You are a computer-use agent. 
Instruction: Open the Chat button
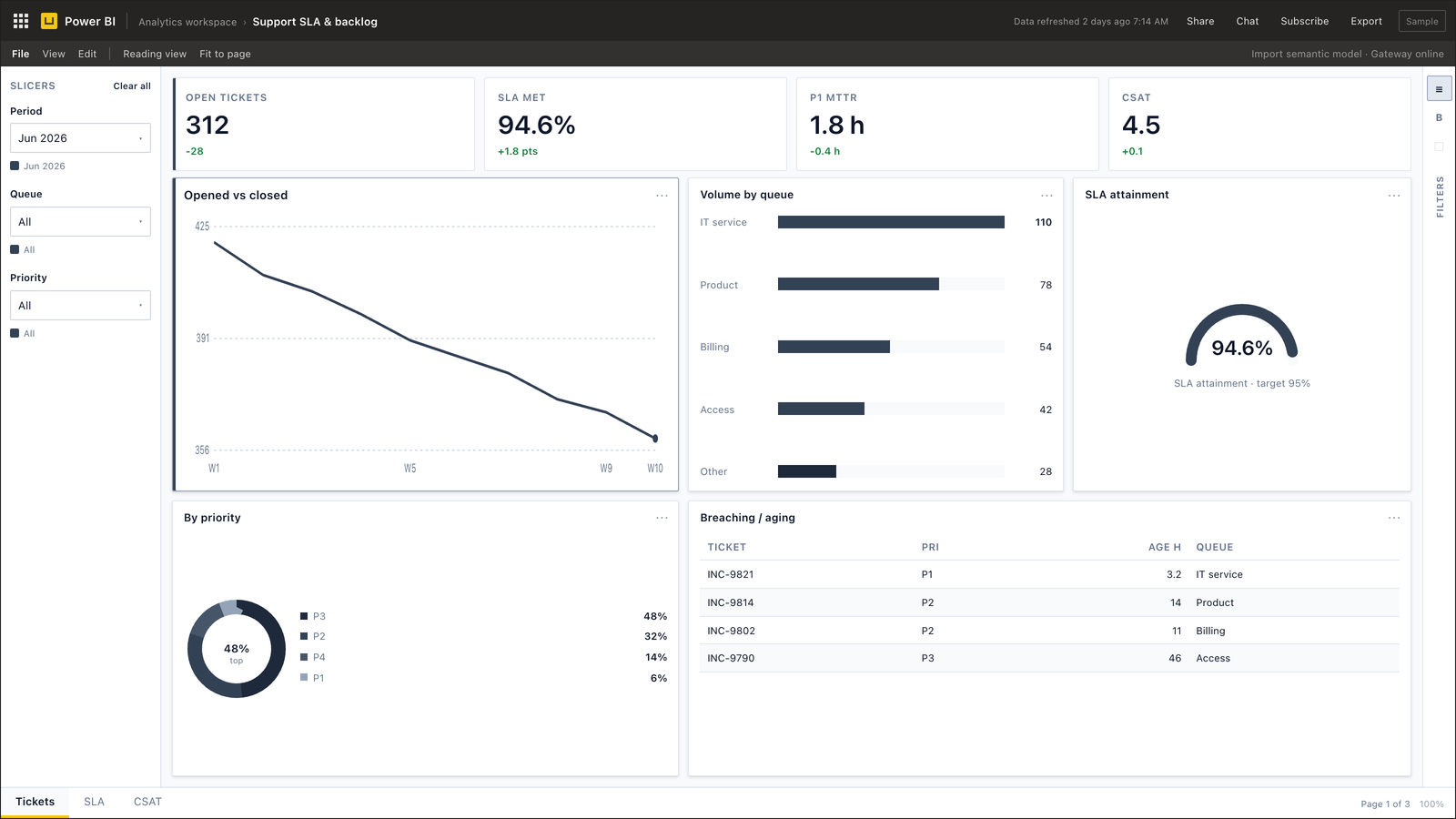(x=1248, y=21)
